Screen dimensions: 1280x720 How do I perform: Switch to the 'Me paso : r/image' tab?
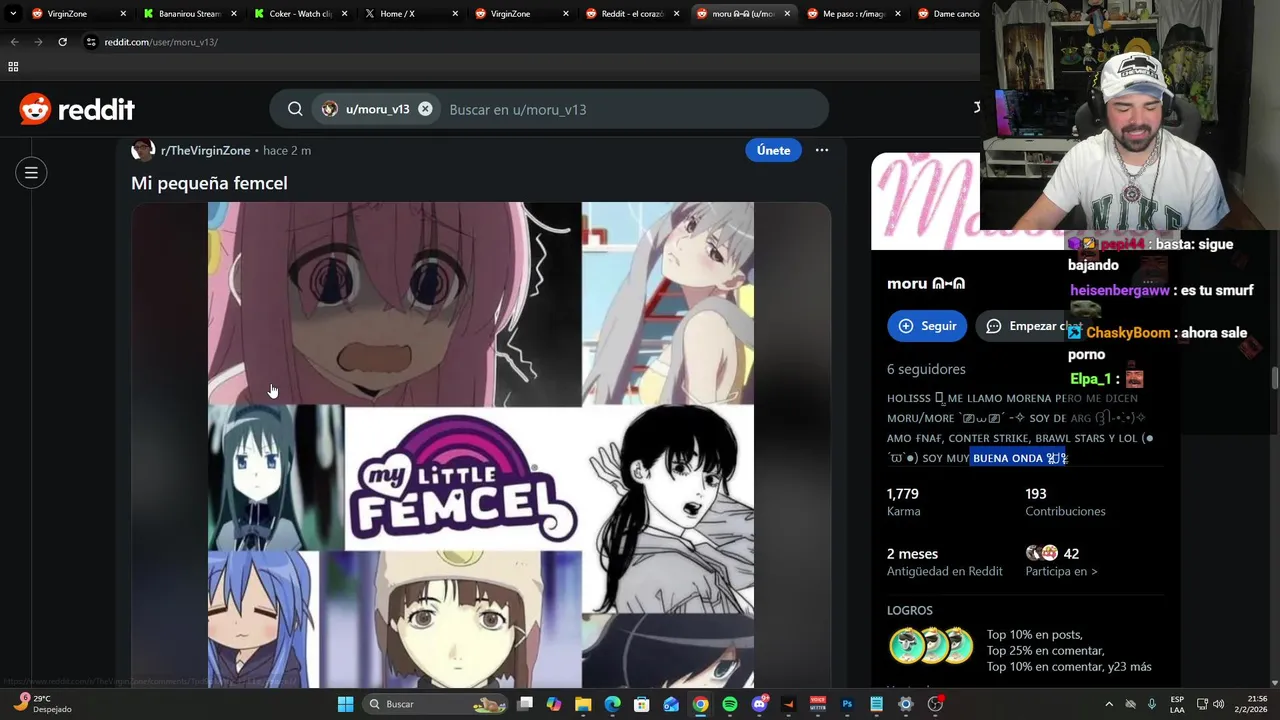[x=854, y=14]
